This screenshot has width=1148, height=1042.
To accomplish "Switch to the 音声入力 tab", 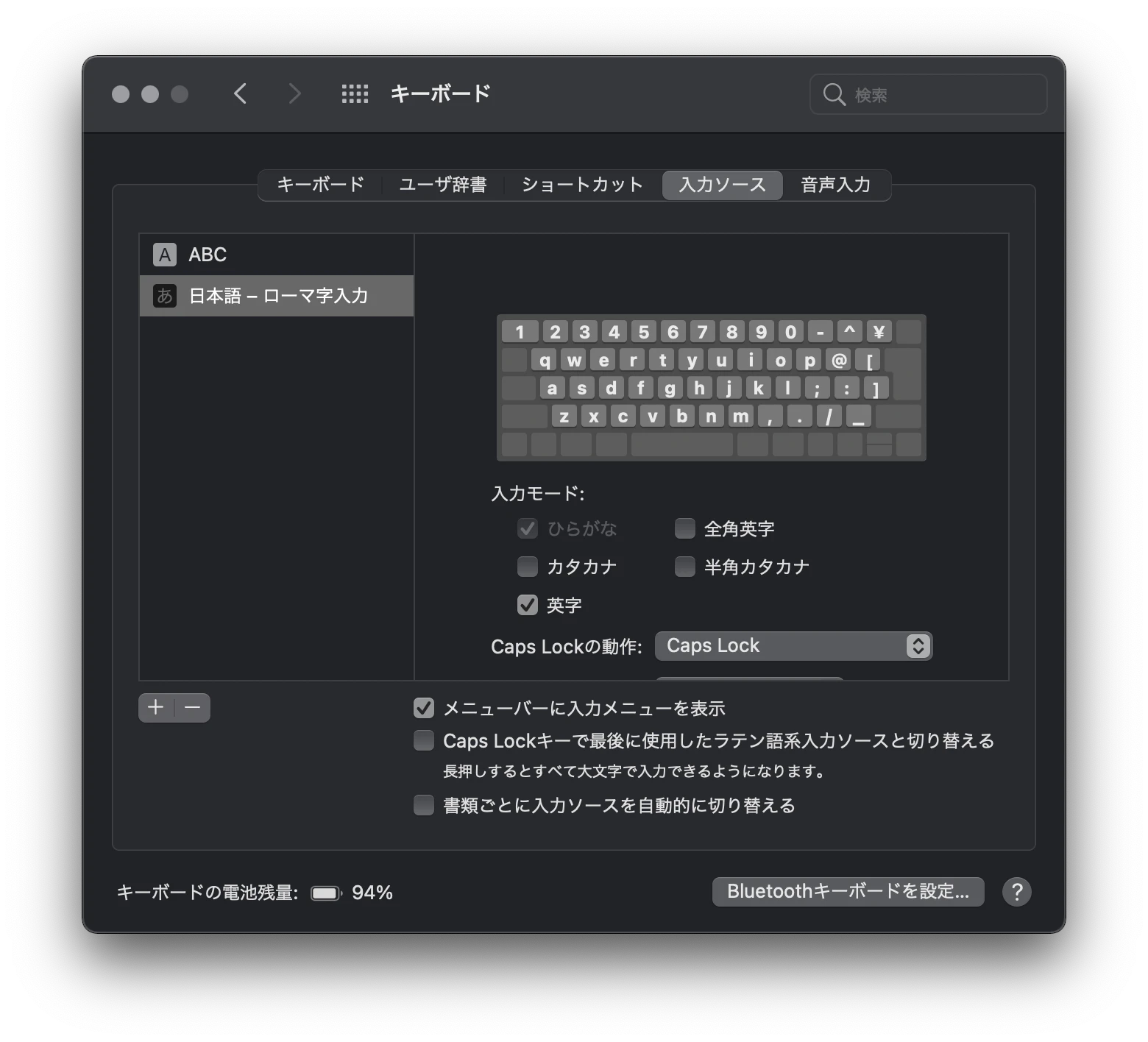I will coord(836,185).
